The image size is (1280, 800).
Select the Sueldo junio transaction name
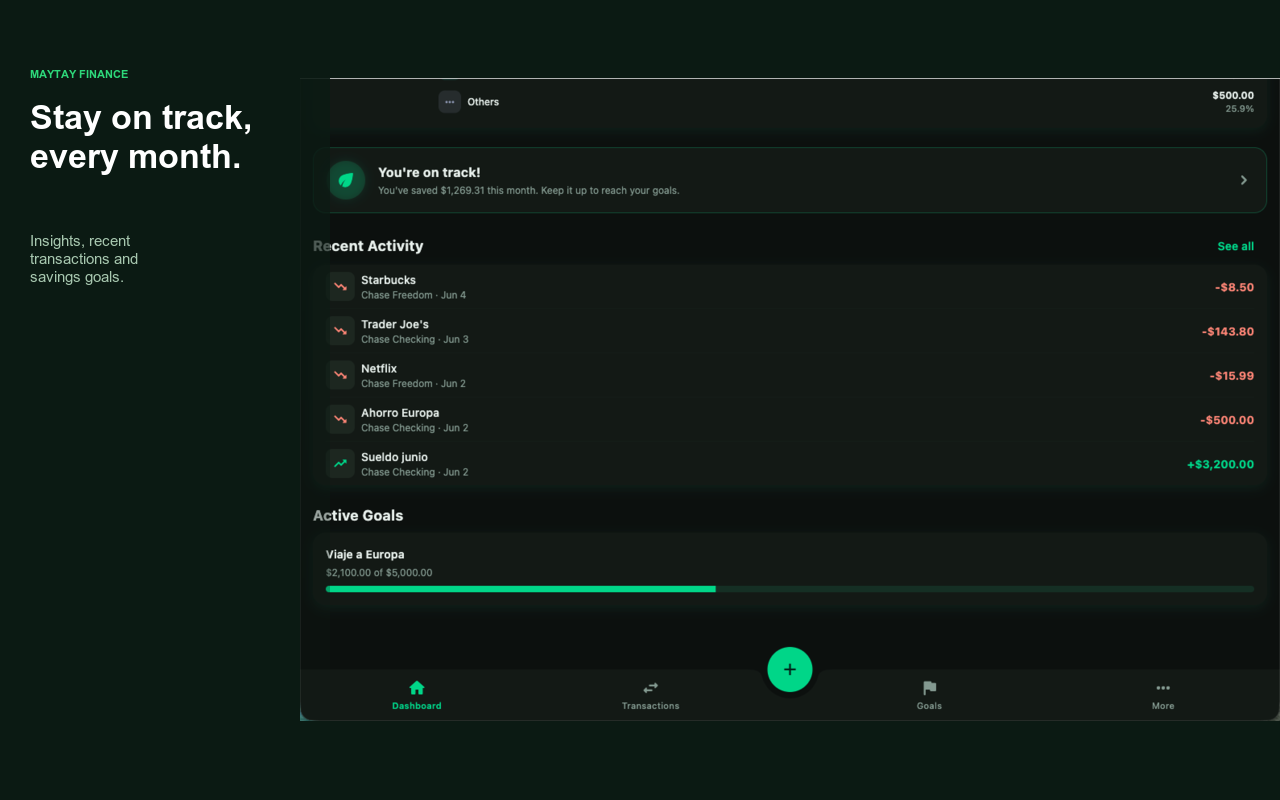coord(394,457)
